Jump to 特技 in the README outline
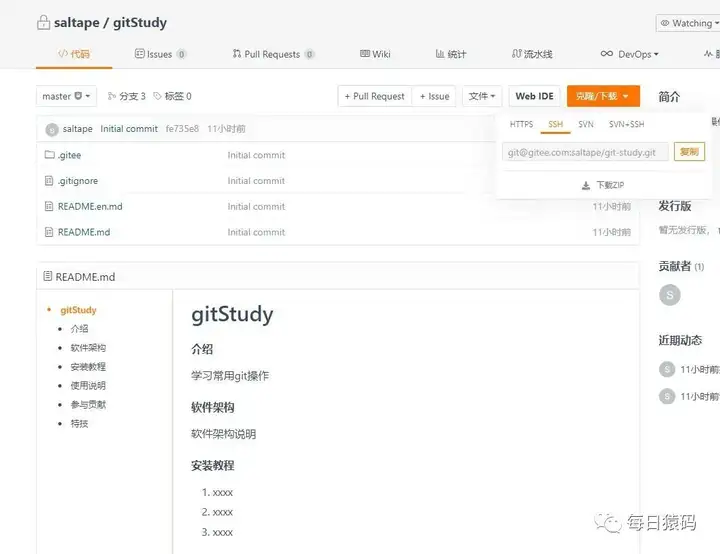The width and height of the screenshot is (720, 554). 79,424
